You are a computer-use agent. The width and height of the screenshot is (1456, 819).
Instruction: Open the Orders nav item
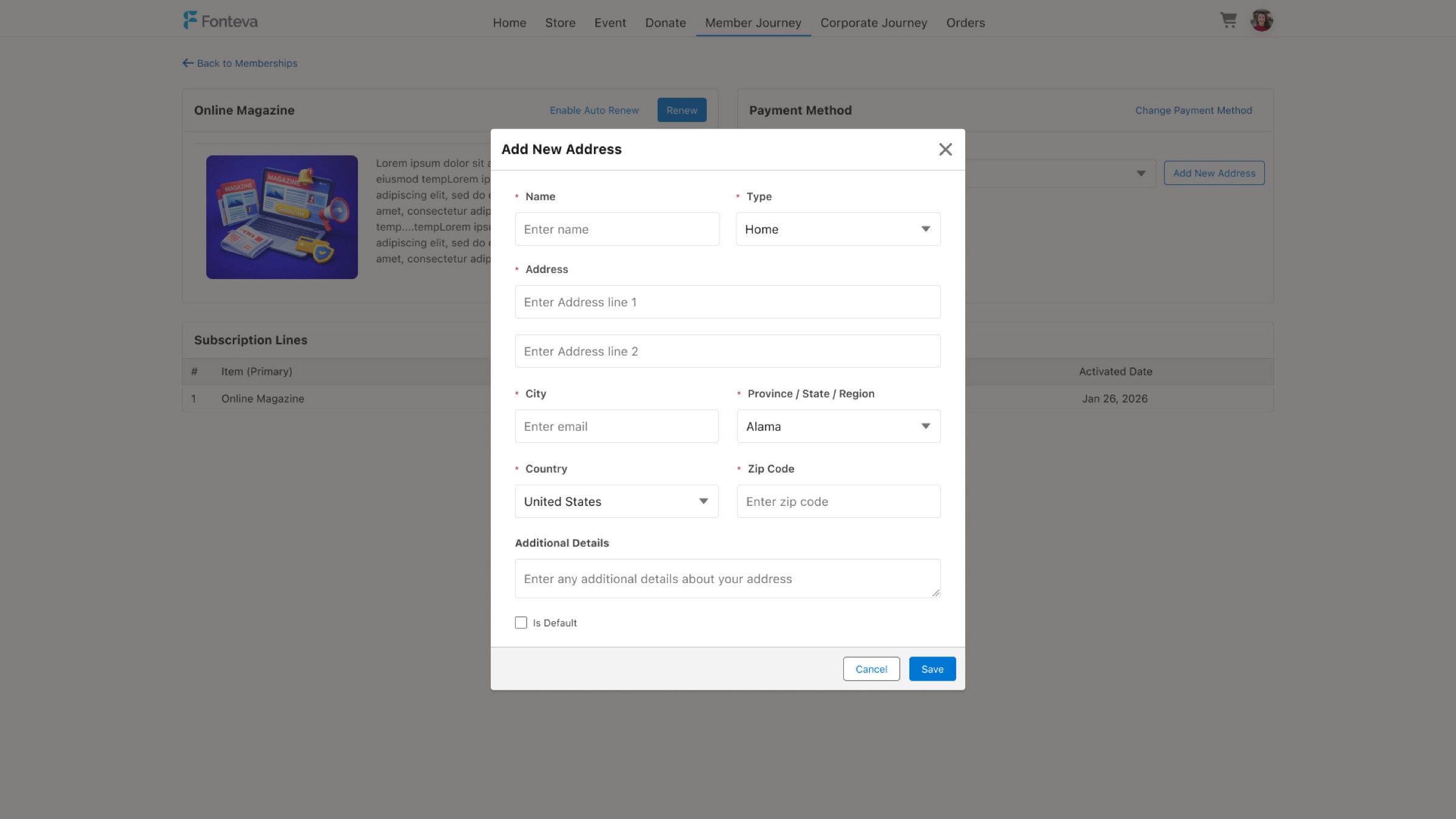tap(965, 23)
